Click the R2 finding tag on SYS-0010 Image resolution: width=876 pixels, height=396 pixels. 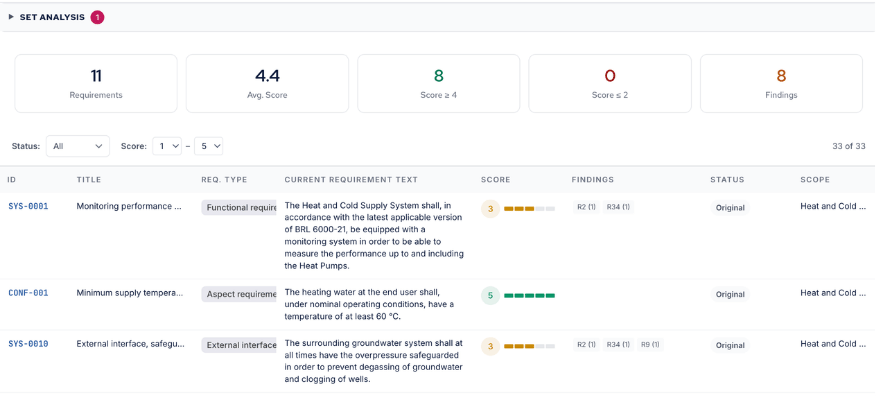point(586,345)
